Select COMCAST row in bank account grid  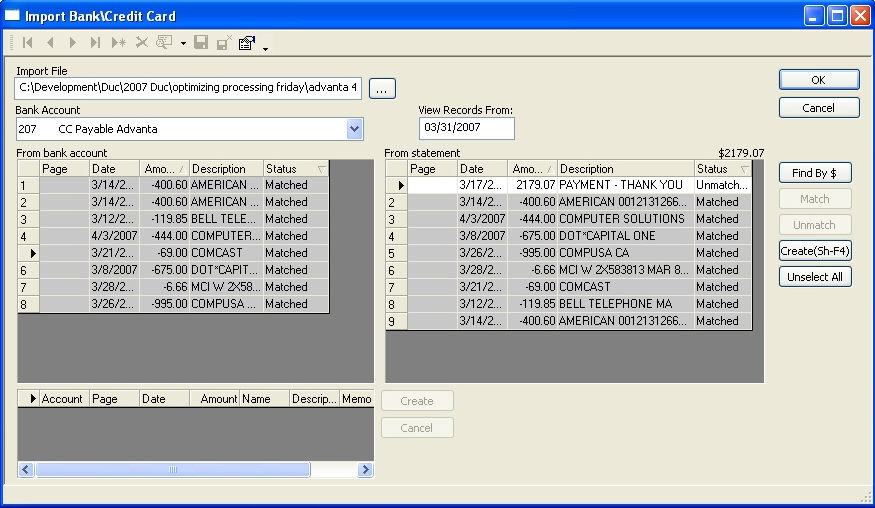pyautogui.click(x=173, y=253)
